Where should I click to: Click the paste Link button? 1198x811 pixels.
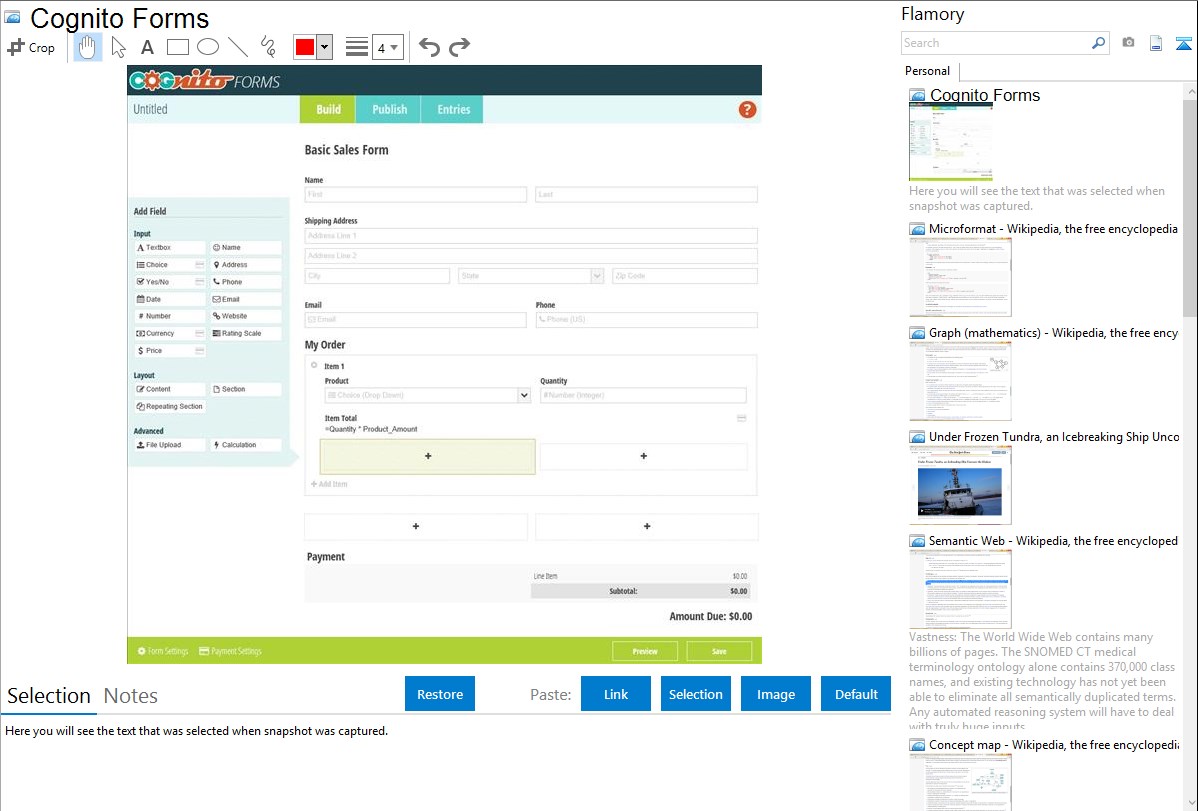coord(616,694)
